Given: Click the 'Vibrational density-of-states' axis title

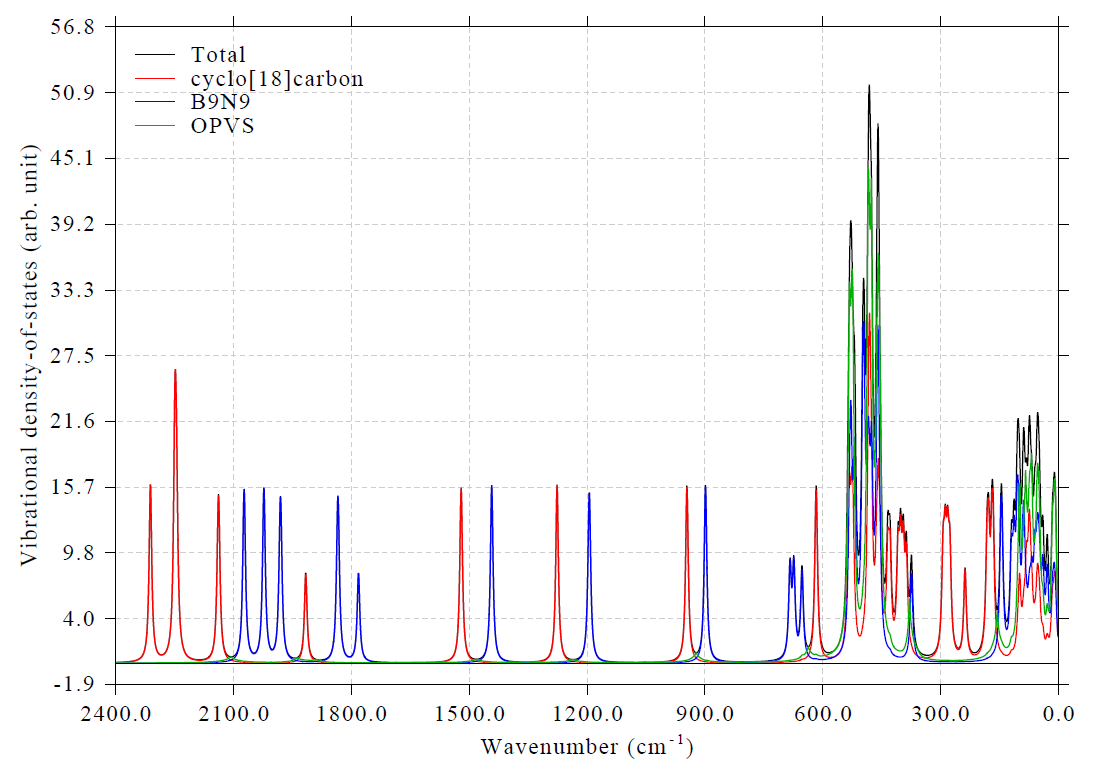Looking at the screenshot, I should coord(29,355).
